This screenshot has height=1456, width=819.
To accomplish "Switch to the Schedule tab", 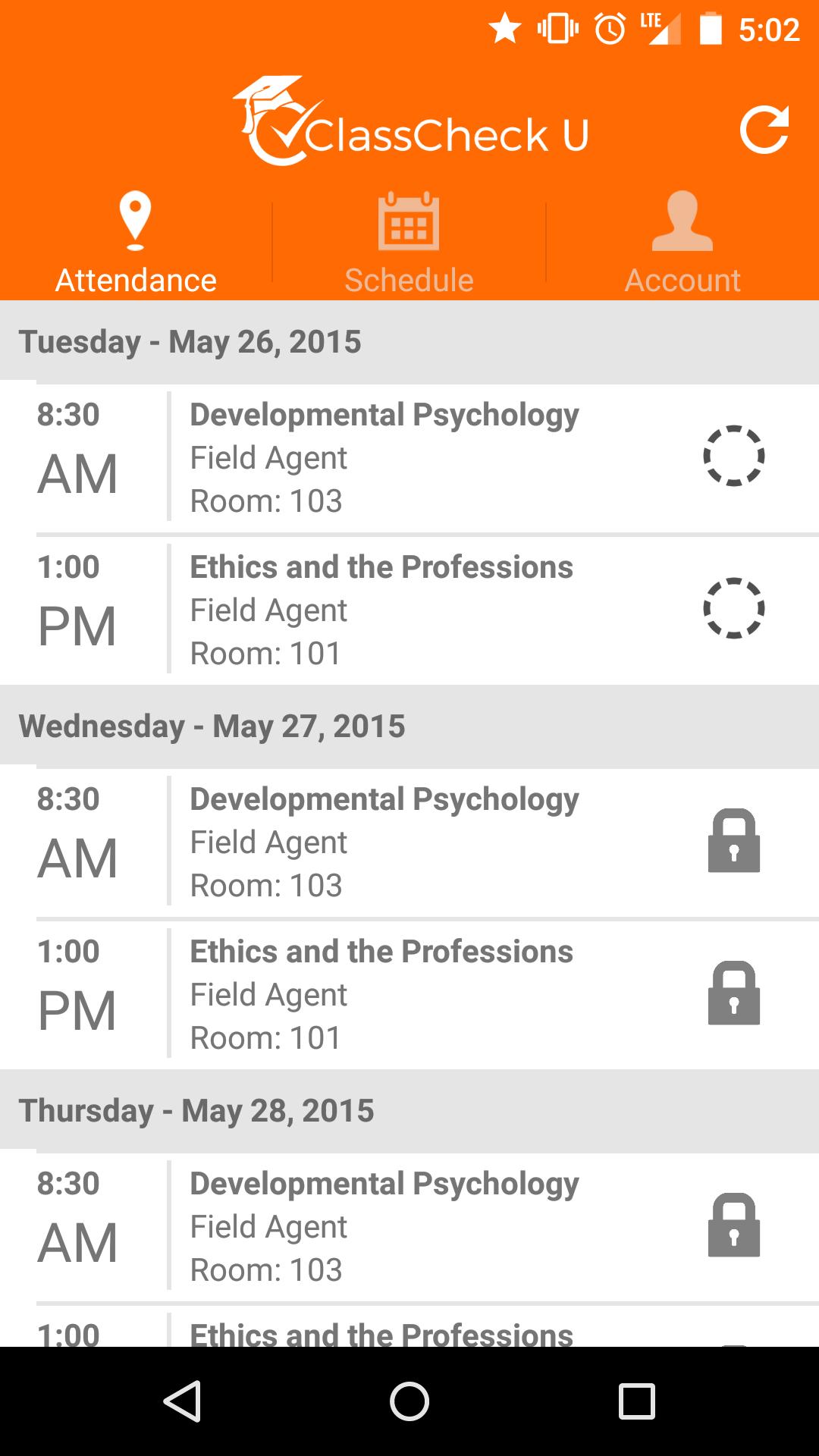I will (409, 243).
